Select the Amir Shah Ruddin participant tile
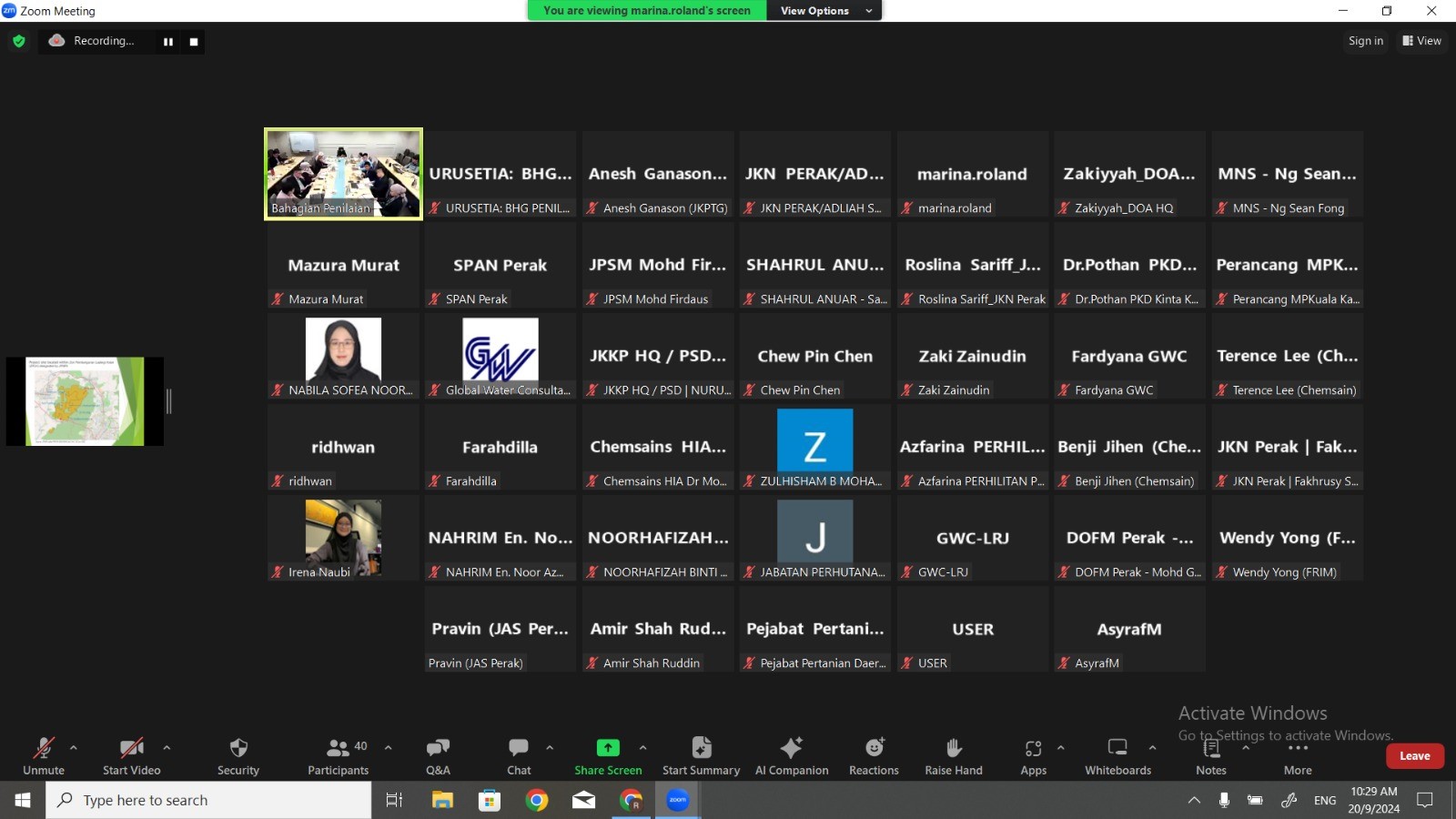The width and height of the screenshot is (1456, 819). [658, 629]
